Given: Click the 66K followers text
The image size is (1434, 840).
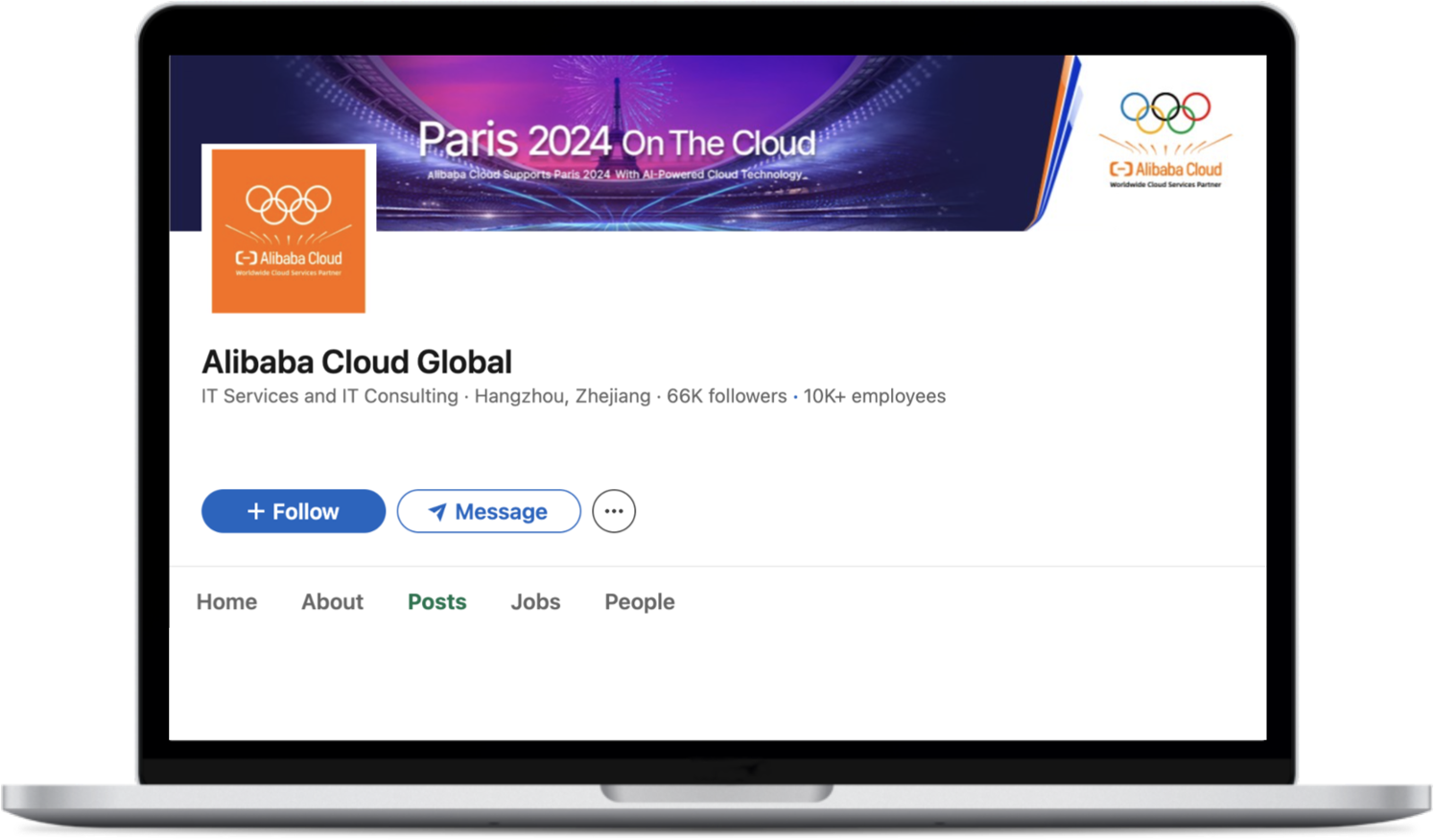Looking at the screenshot, I should coord(727,396).
